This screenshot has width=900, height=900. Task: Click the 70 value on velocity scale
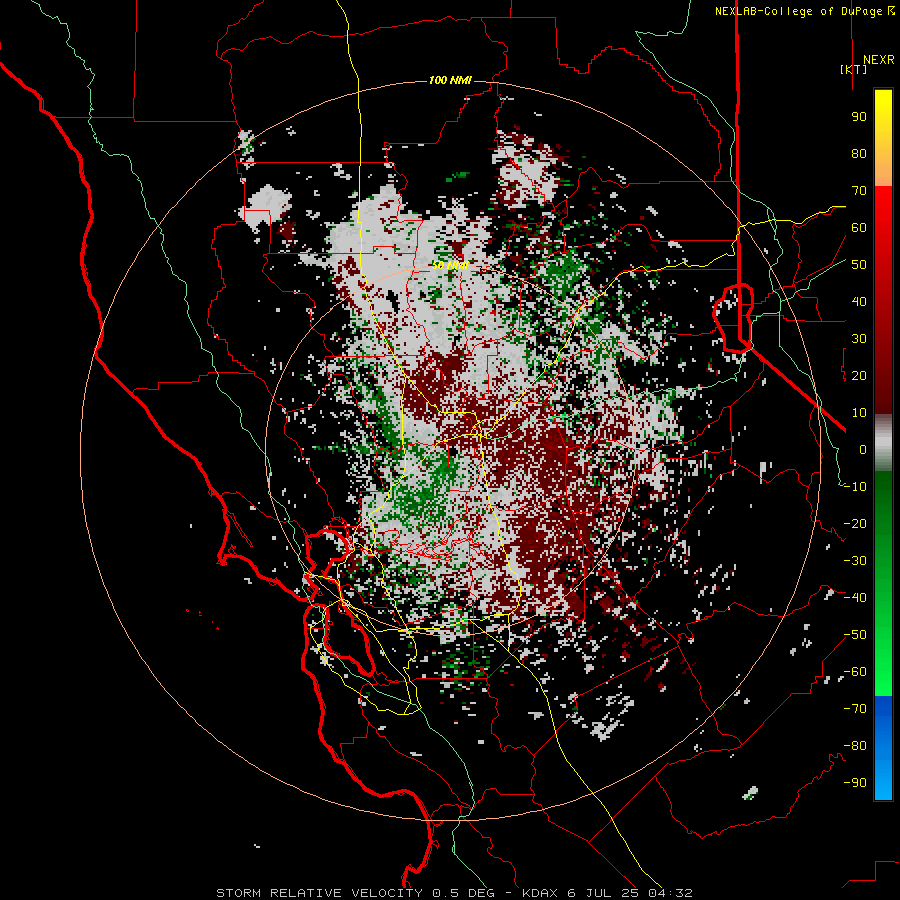(859, 191)
